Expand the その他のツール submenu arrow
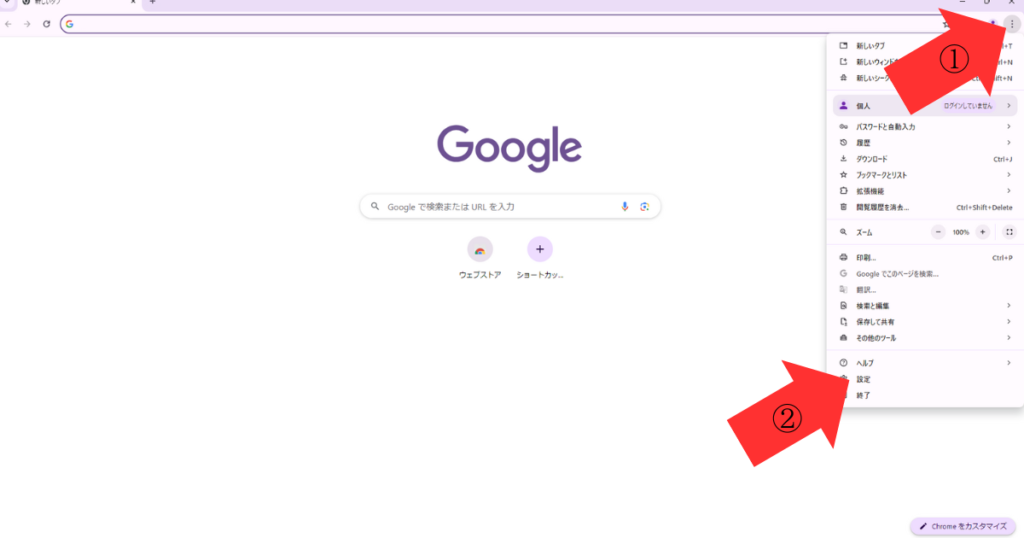The height and width of the screenshot is (538, 1024). click(1009, 338)
